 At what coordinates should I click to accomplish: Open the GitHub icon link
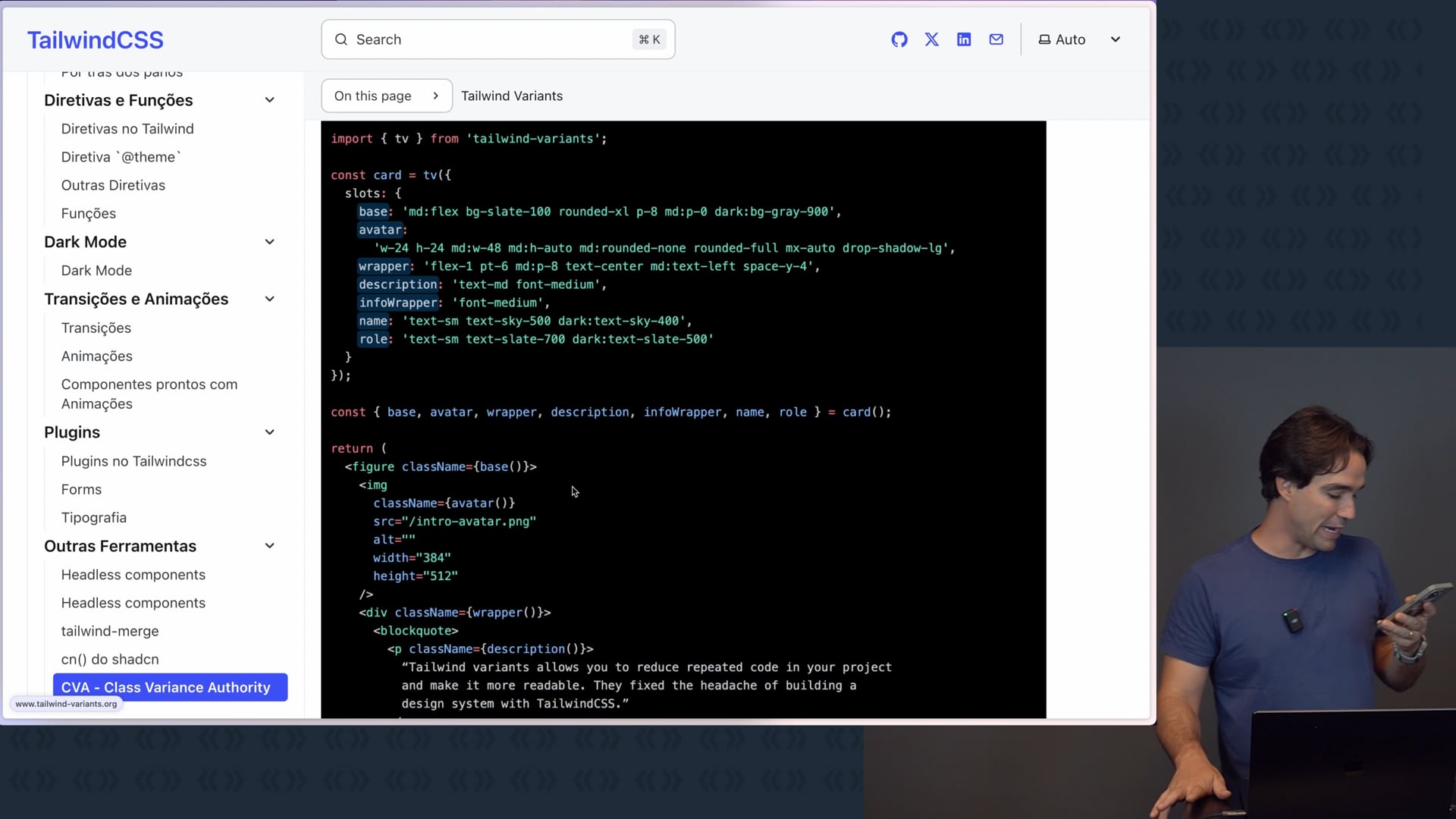coord(899,39)
